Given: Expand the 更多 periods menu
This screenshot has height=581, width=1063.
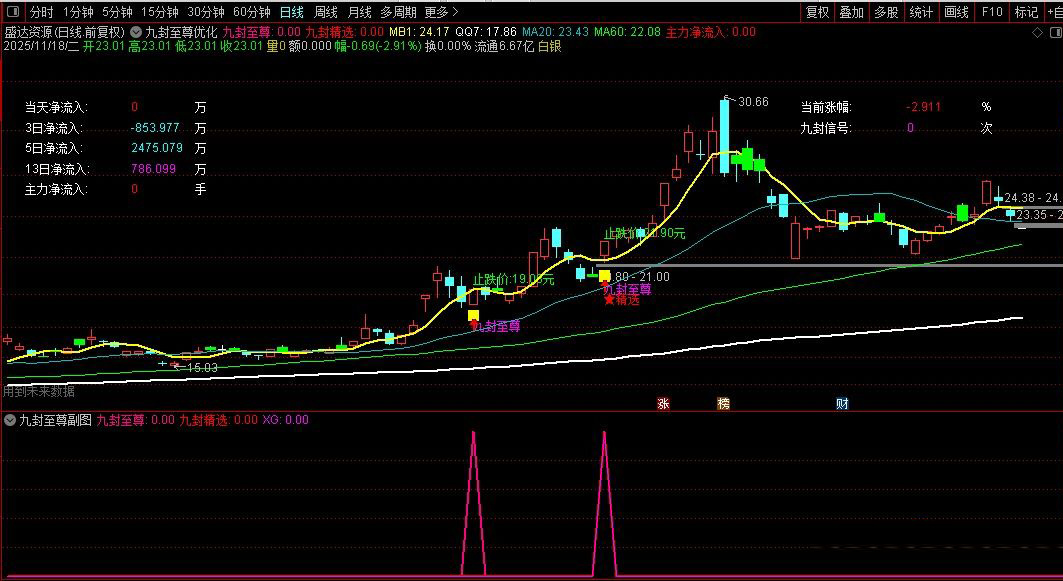Looking at the screenshot, I should click(x=441, y=12).
